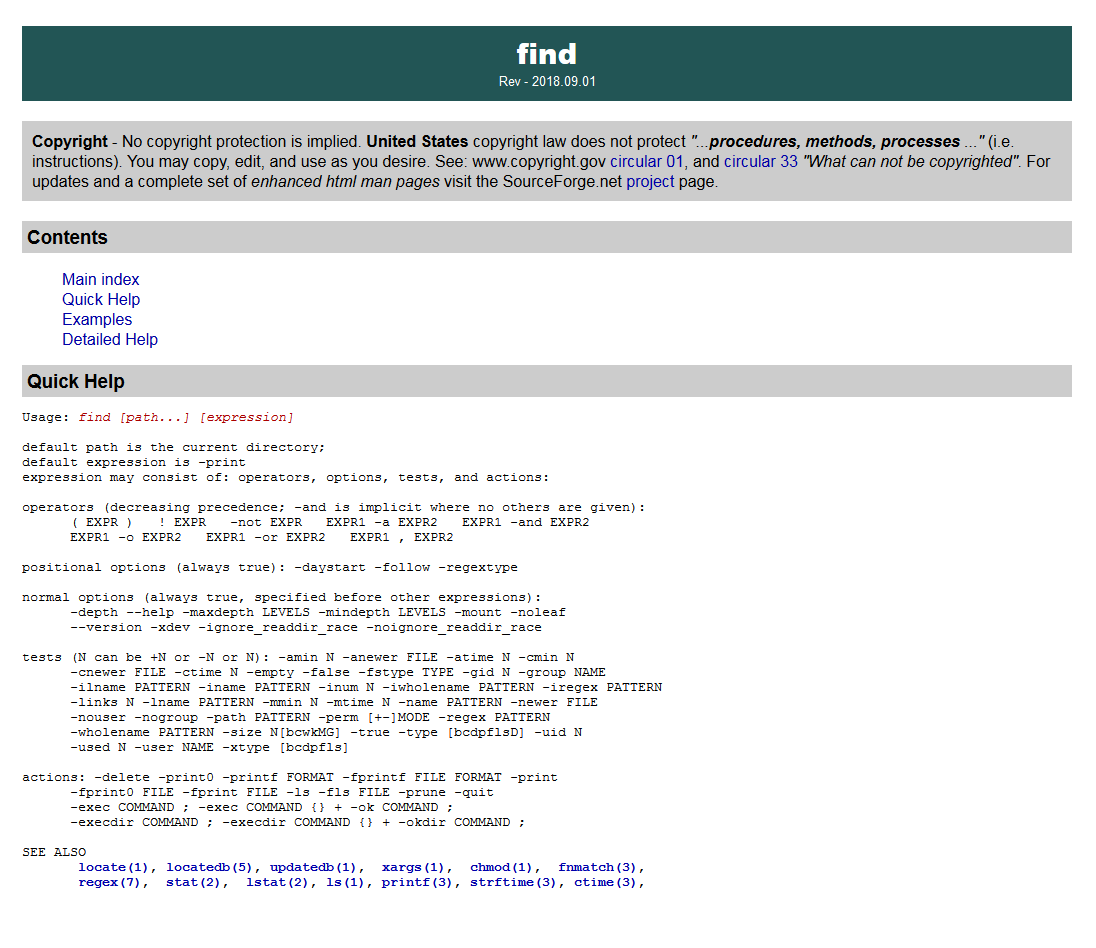
Task: Visit the SourceForge.net project page link
Action: (650, 181)
